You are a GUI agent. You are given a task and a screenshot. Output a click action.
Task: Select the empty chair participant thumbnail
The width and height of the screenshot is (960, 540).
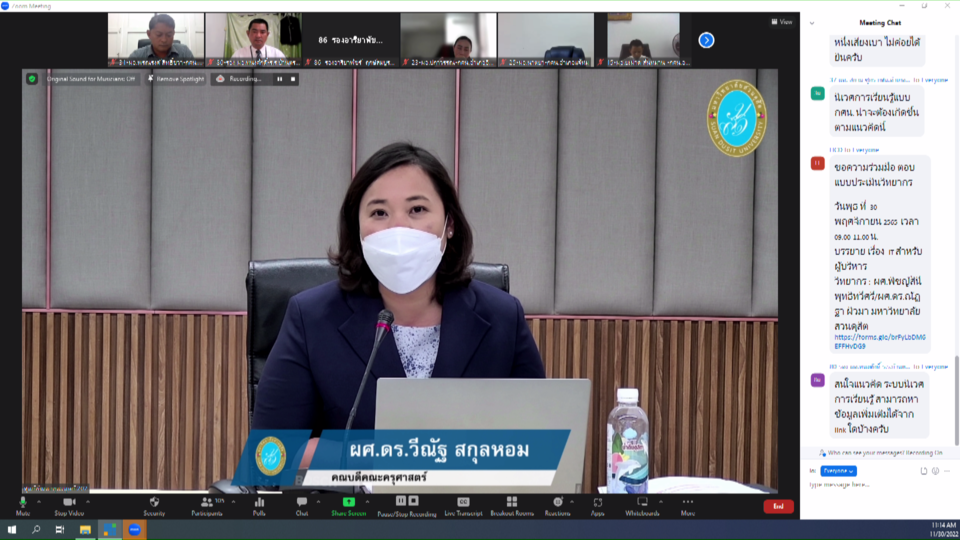click(546, 40)
